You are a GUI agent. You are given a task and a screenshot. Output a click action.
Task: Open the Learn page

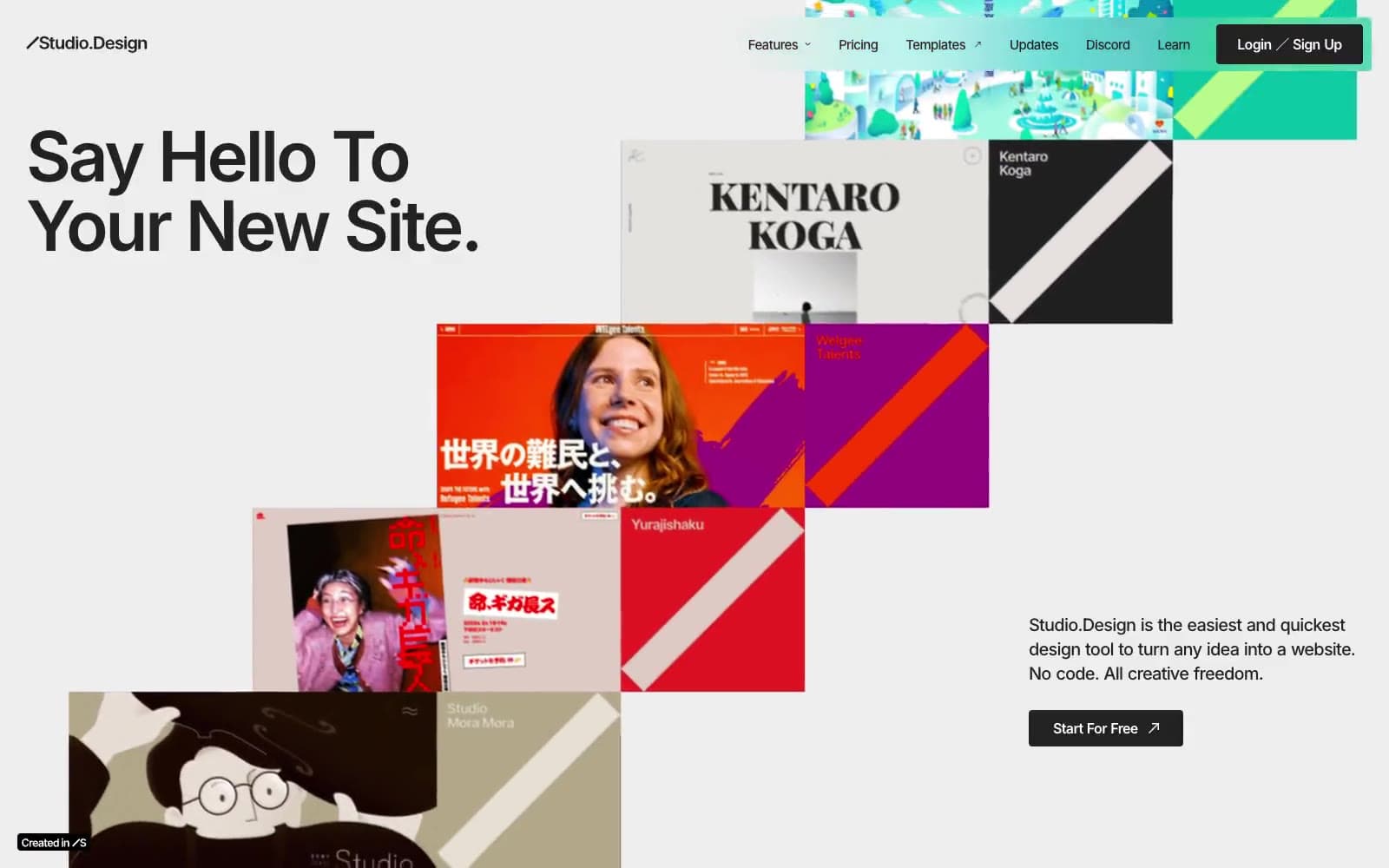pos(1173,45)
